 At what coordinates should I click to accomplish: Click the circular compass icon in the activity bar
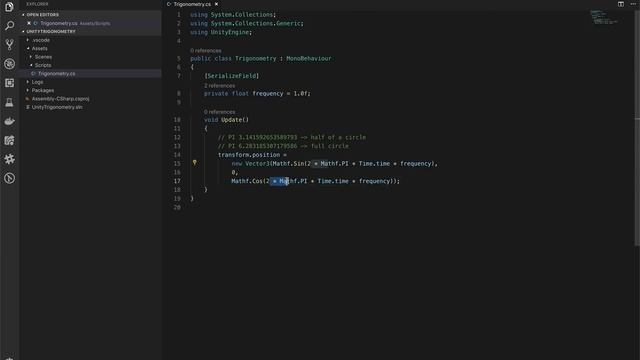point(9,178)
